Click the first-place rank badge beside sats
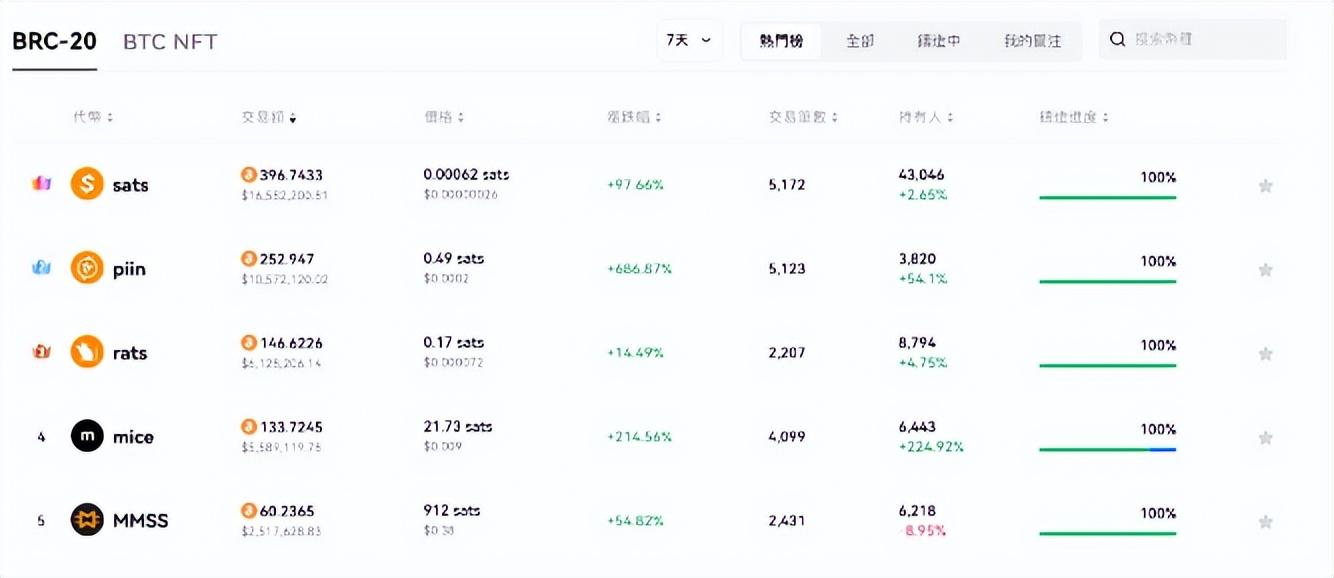1334x578 pixels. tap(41, 184)
